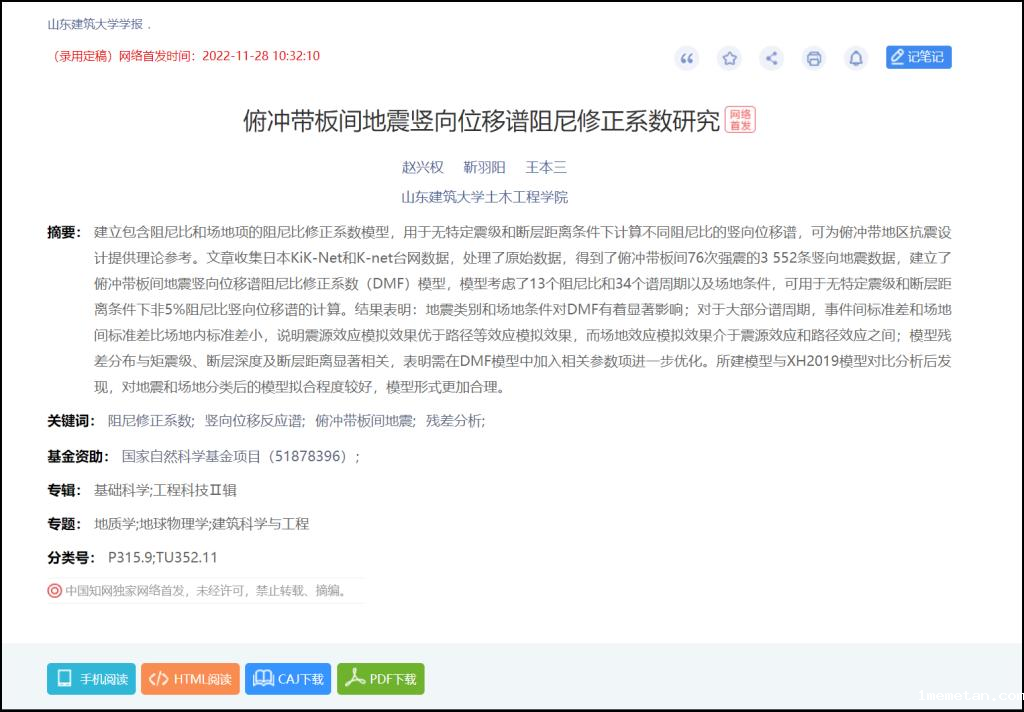The height and width of the screenshot is (712, 1024).
Task: Open 山东建筑大学土木工程学院 institution link
Action: (x=484, y=197)
